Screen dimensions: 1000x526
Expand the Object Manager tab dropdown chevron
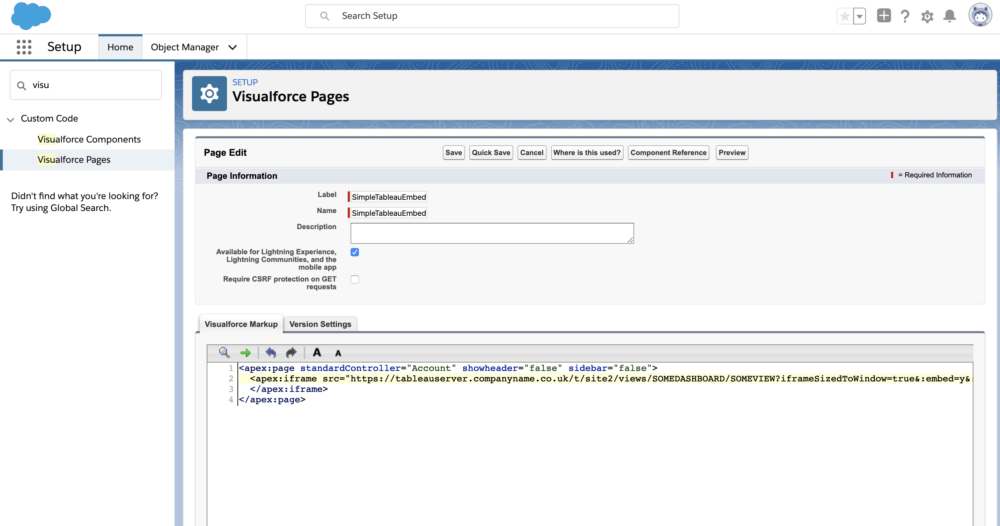(x=233, y=47)
